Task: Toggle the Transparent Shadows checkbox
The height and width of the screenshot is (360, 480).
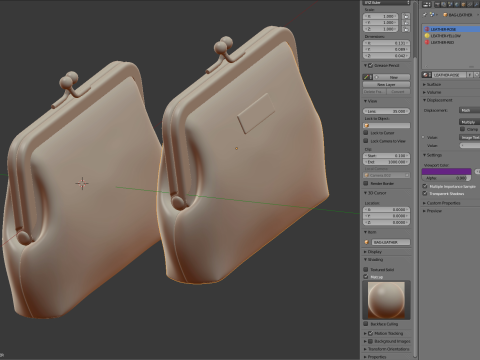Action: coord(425,193)
